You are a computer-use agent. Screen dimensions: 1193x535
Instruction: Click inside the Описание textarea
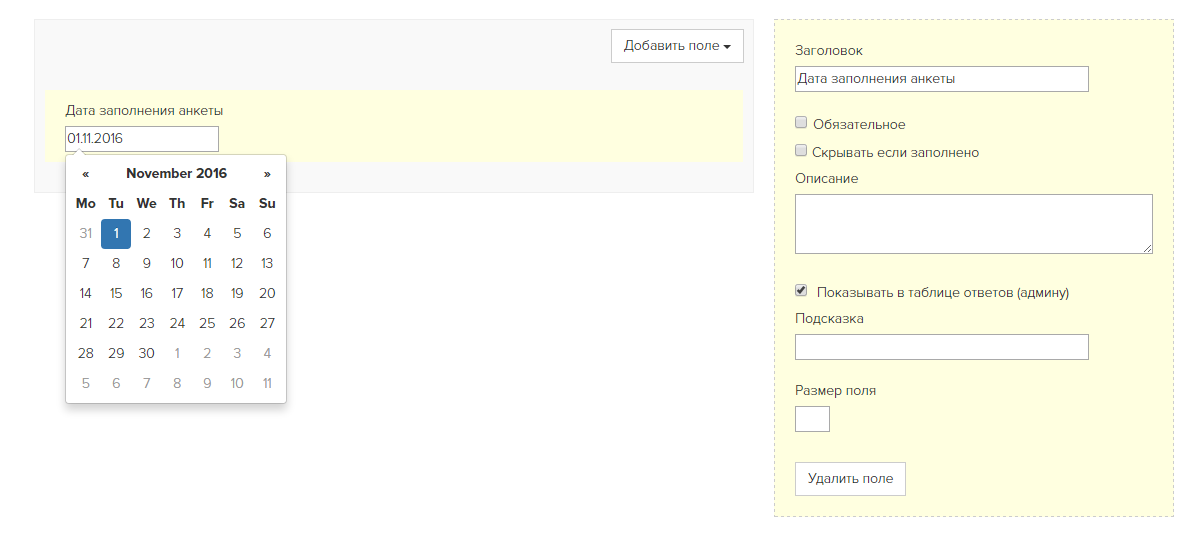(973, 224)
